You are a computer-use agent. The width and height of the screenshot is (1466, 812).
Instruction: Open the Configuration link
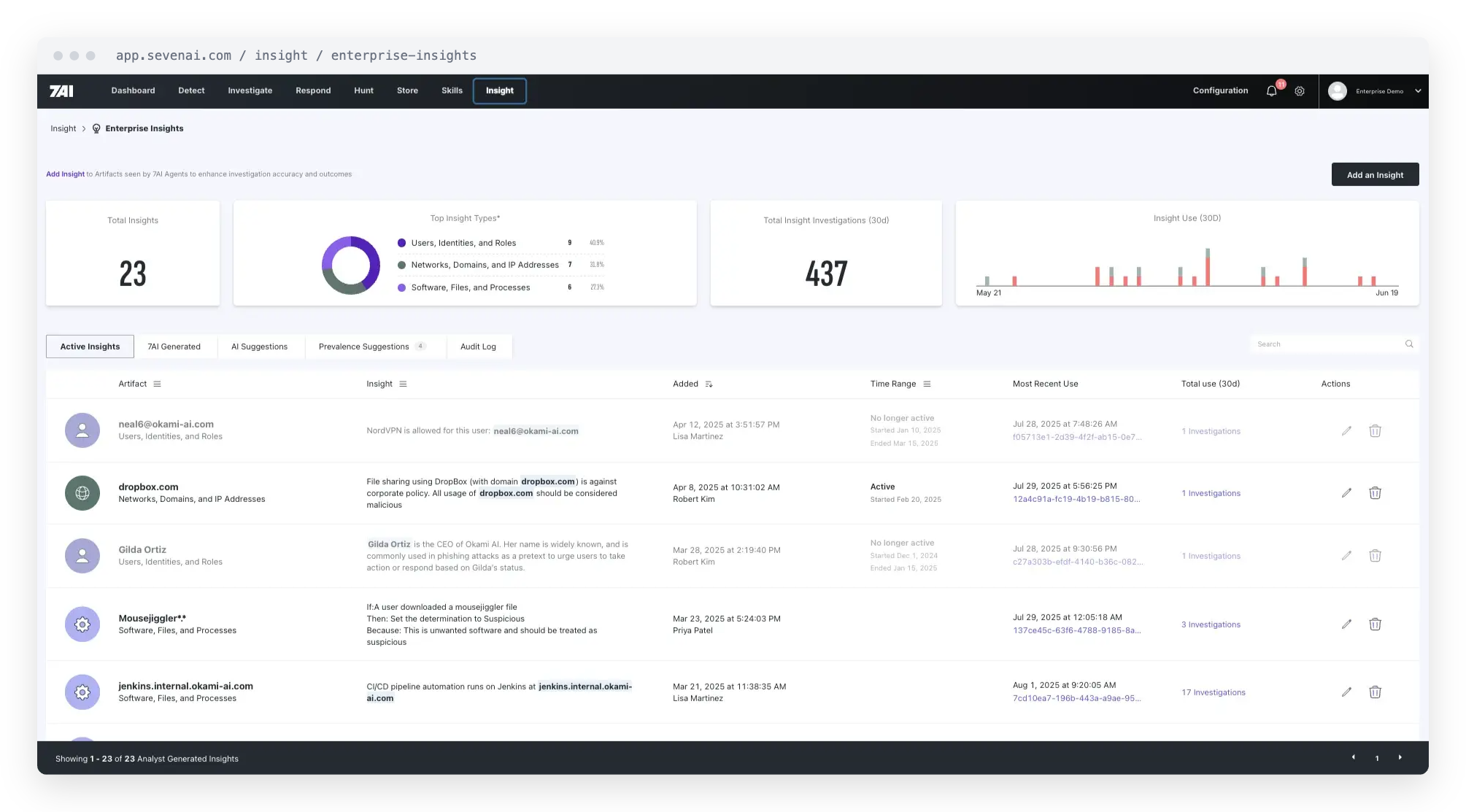coord(1220,90)
